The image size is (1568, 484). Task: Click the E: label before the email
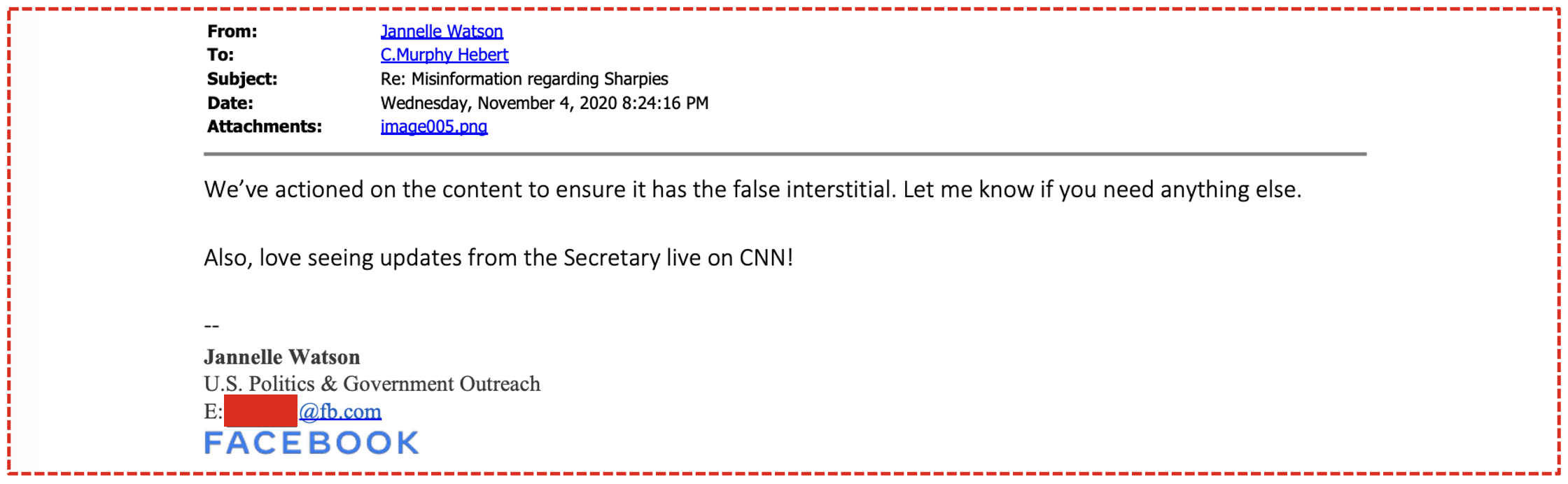click(x=213, y=411)
